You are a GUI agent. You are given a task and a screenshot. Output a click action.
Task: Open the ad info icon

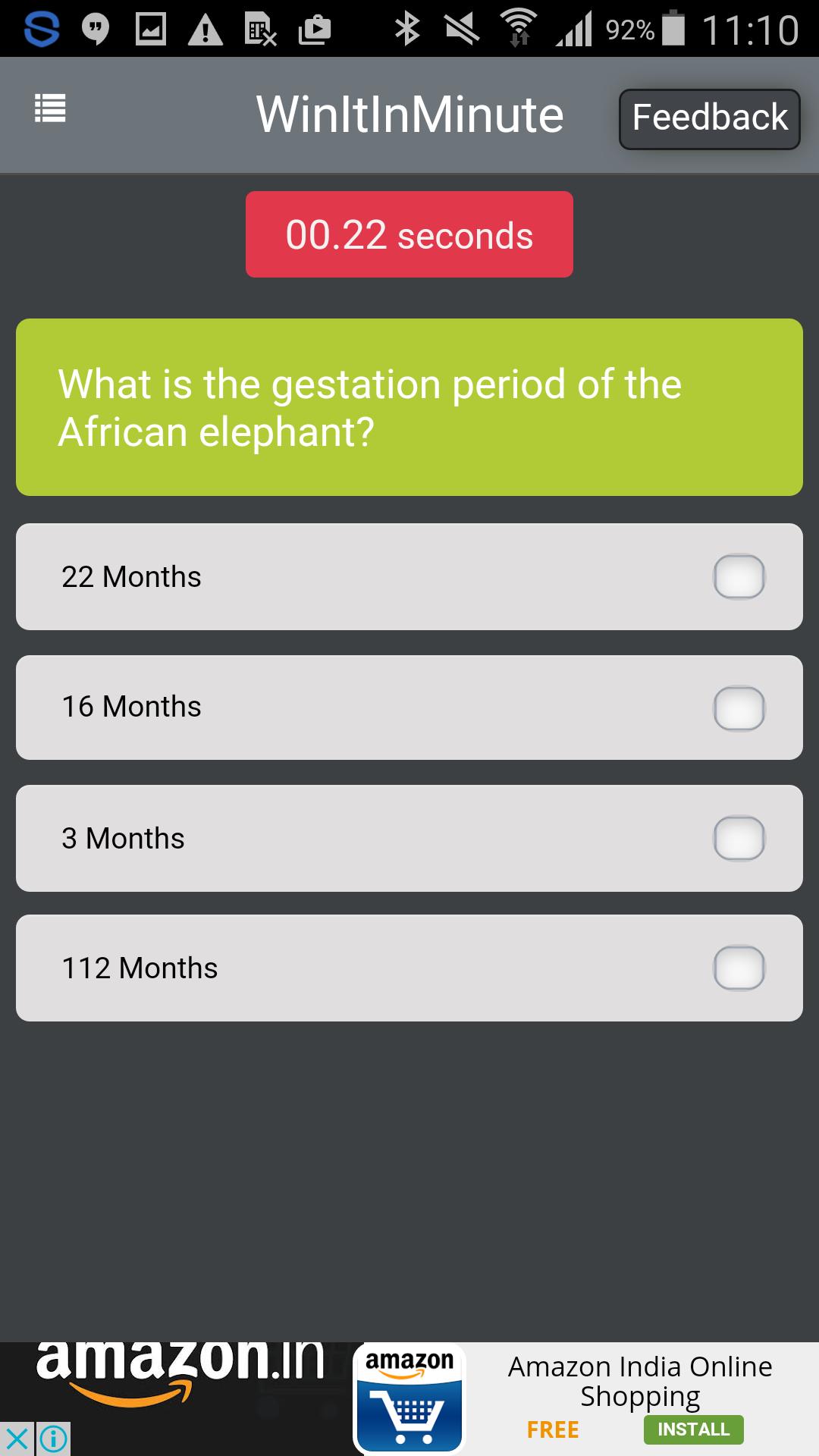point(53,1438)
